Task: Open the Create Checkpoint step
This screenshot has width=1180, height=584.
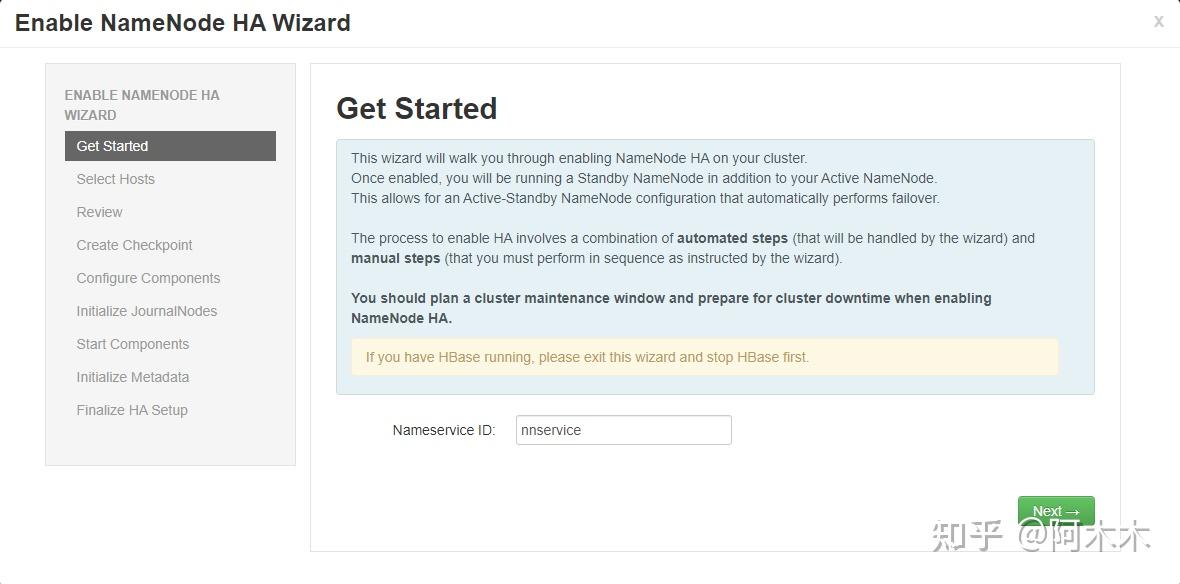Action: 135,245
